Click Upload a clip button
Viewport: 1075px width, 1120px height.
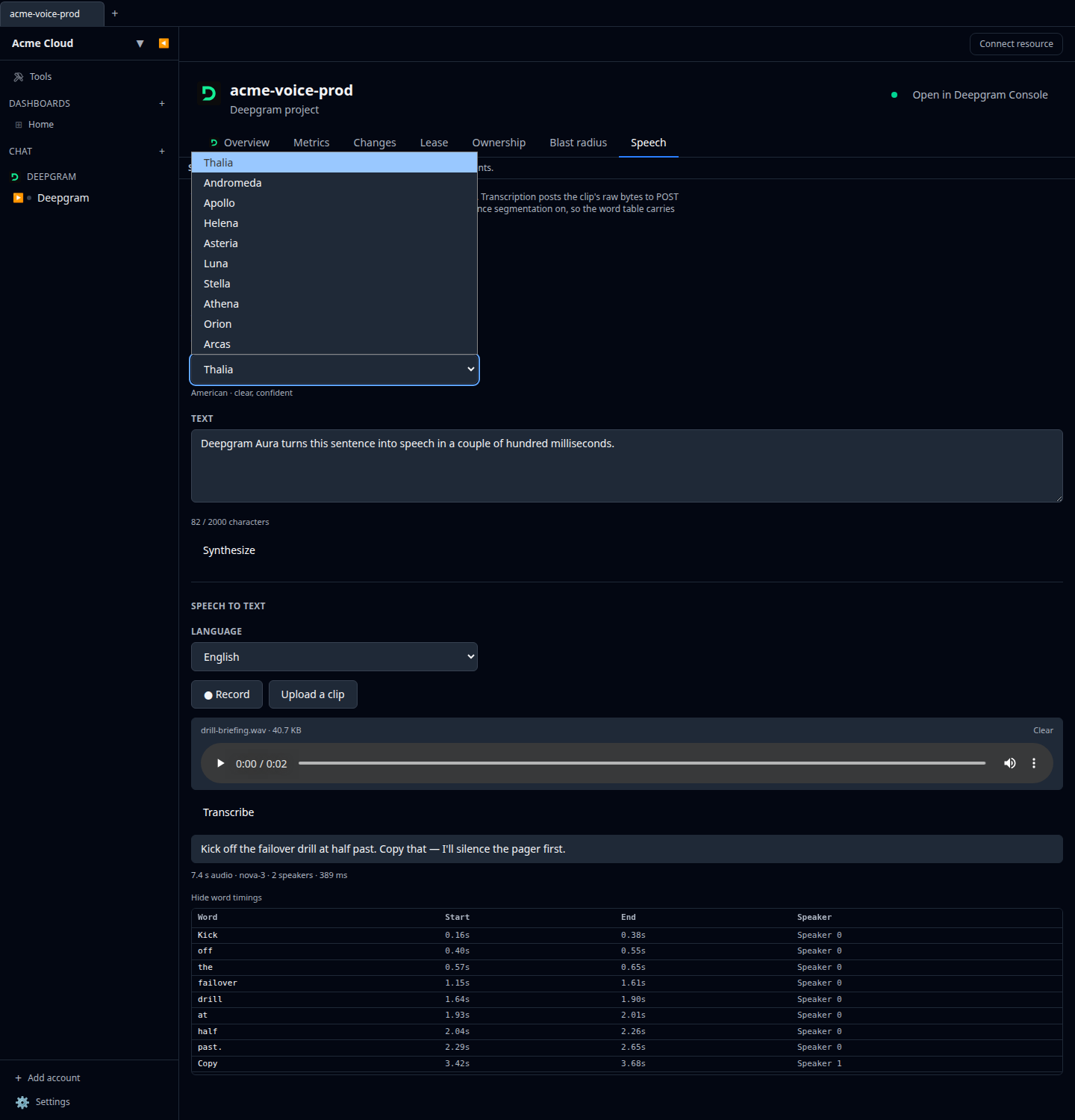(313, 694)
